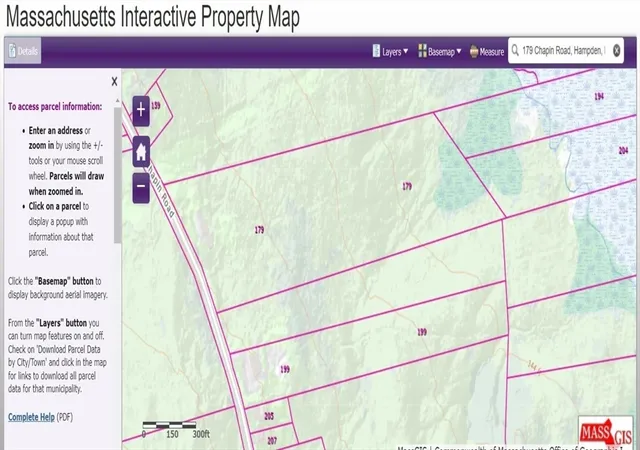Select the eastern parcel 199 label

tap(422, 332)
